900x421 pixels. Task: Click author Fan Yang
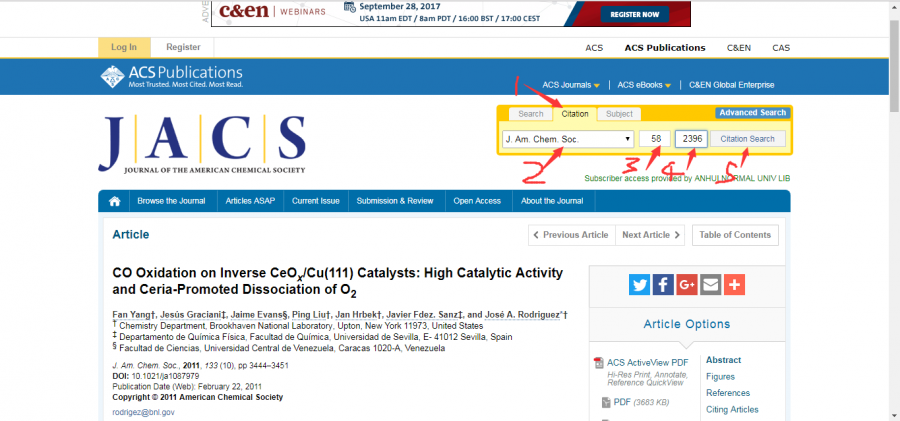pyautogui.click(x=131, y=315)
